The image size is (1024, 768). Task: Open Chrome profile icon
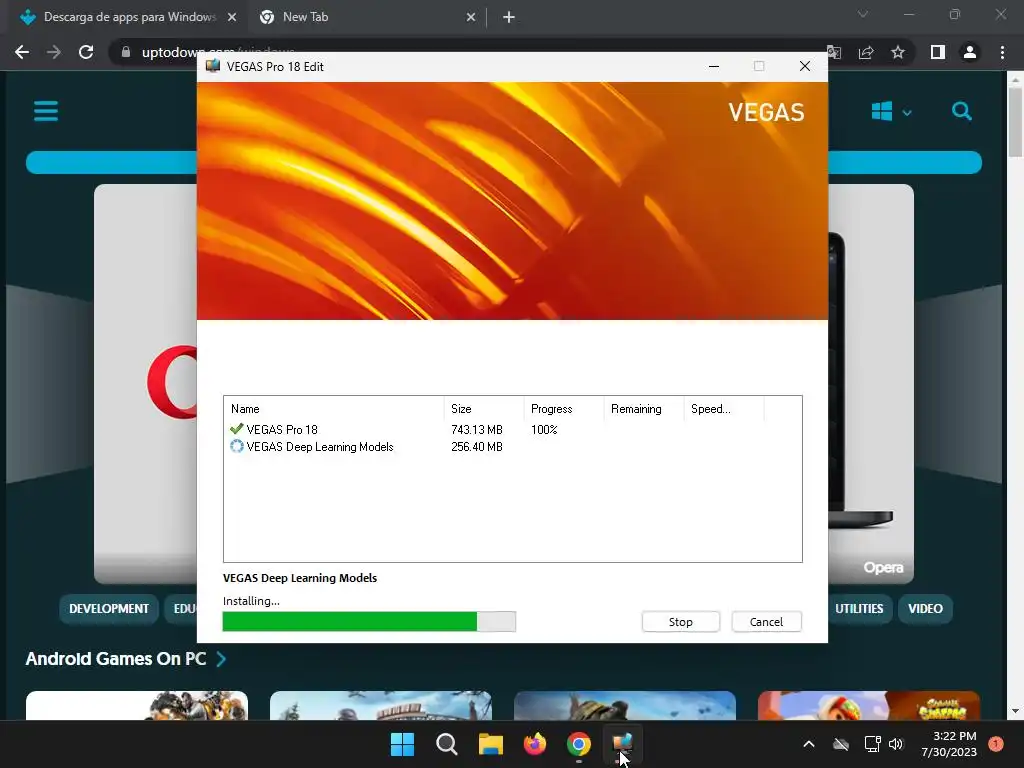970,52
